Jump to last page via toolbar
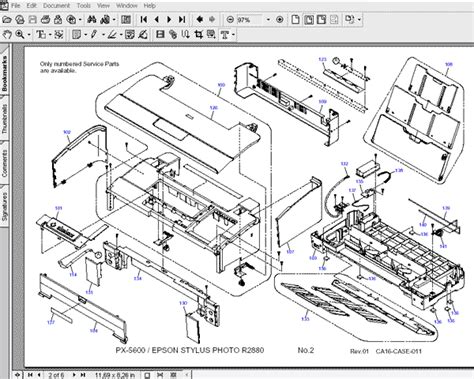 pos(182,20)
